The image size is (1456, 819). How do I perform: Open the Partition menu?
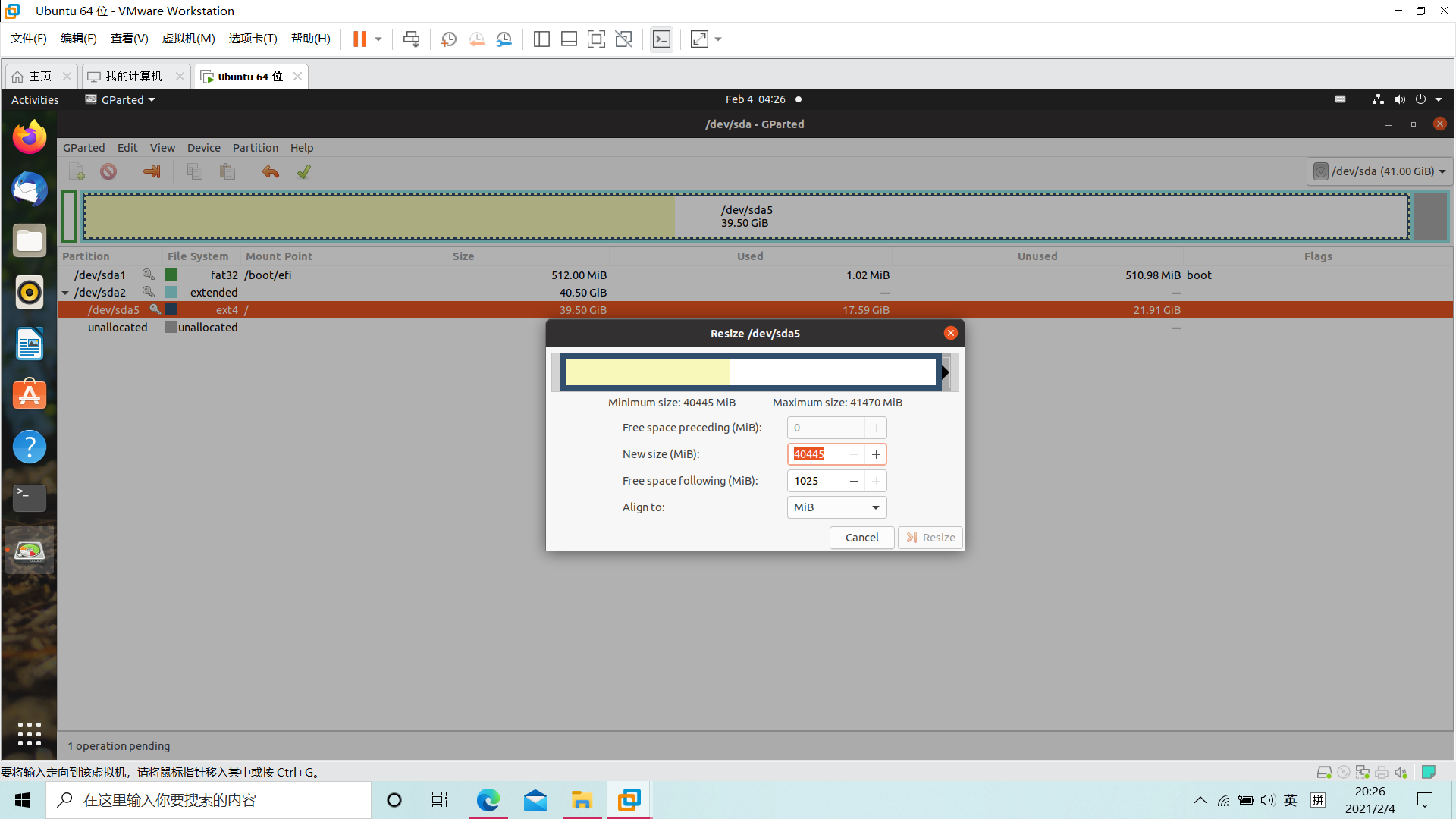(255, 148)
